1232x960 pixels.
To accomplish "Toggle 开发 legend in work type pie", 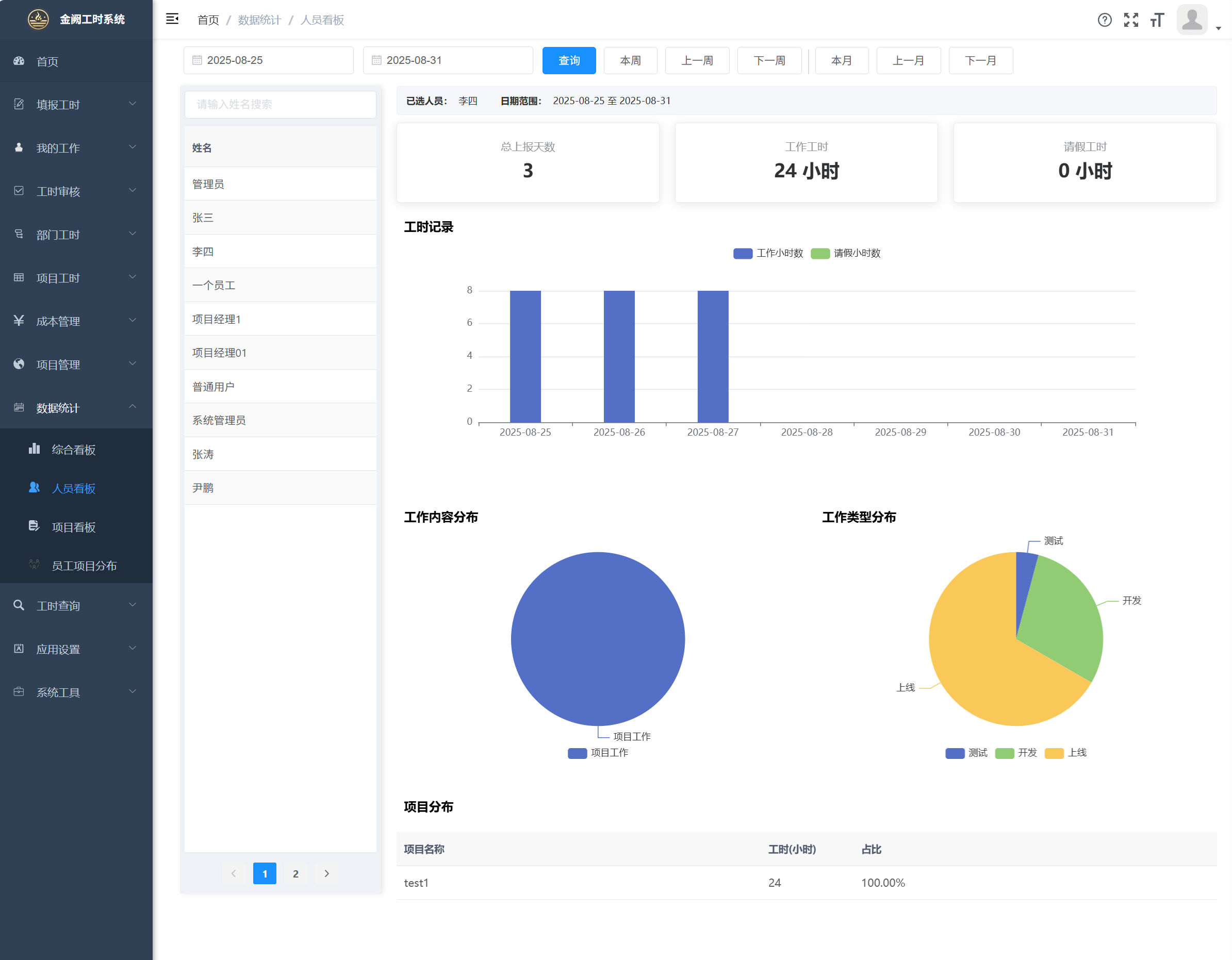I will [x=1005, y=753].
